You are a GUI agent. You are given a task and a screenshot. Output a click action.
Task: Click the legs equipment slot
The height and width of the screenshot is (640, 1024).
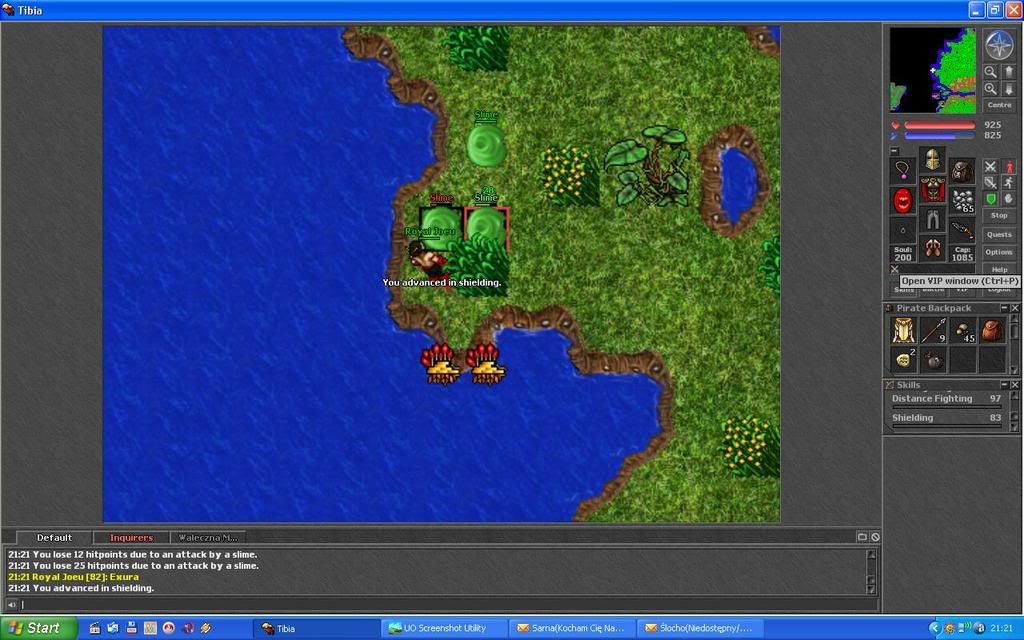(933, 219)
